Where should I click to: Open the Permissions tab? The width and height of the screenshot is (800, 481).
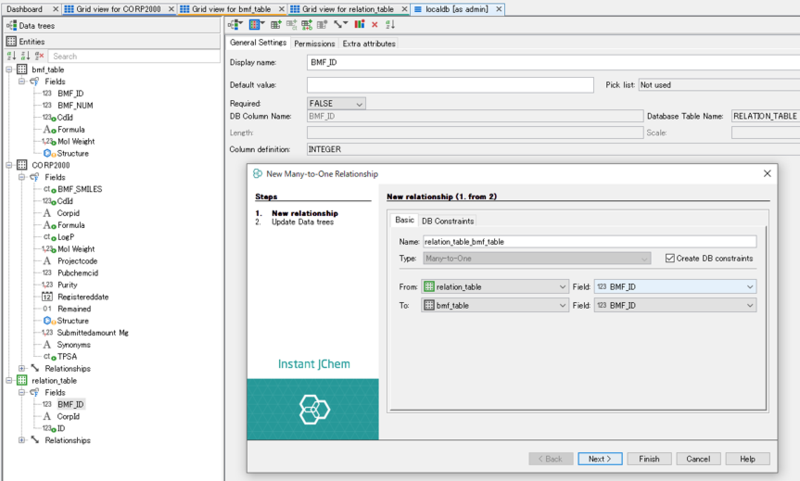click(314, 44)
